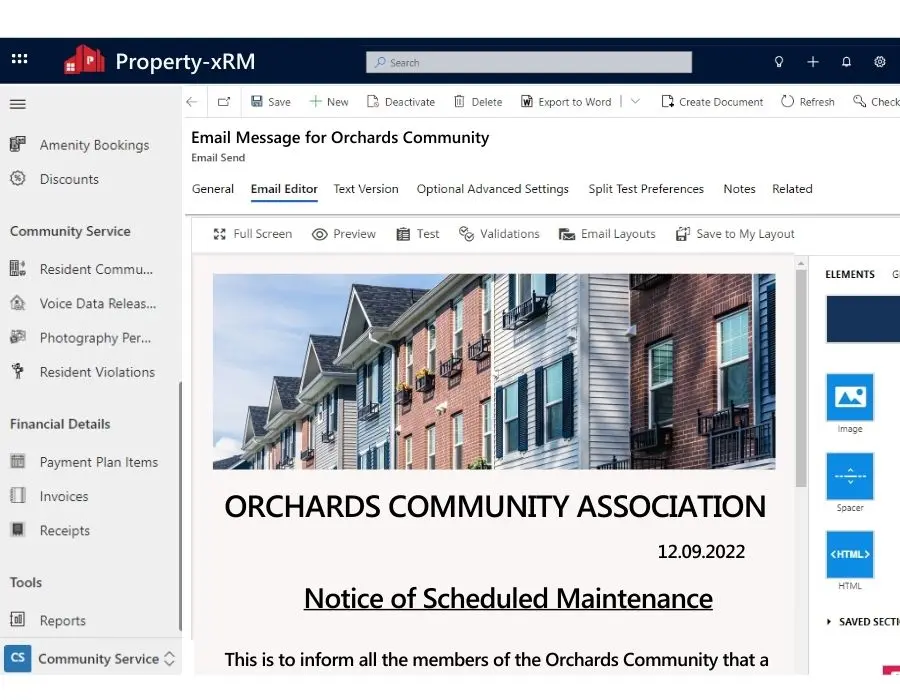The height and width of the screenshot is (700, 900).
Task: Click the dark blue element block
Action: click(863, 319)
